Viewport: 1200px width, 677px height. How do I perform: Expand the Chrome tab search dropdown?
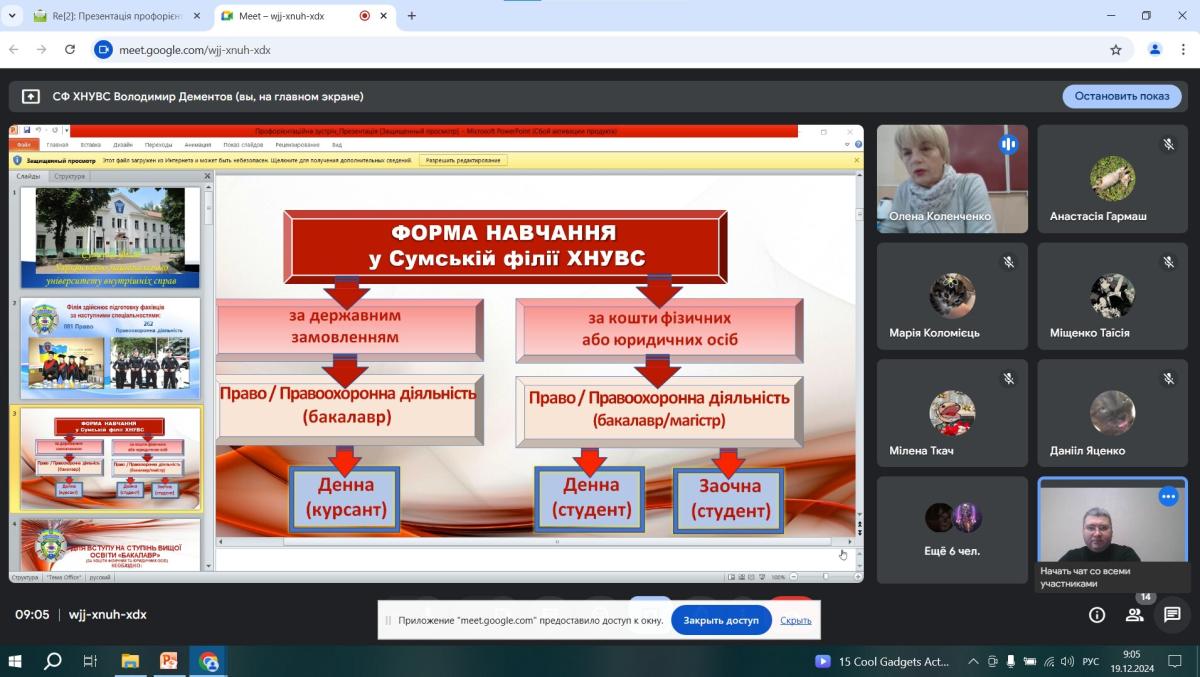13,16
